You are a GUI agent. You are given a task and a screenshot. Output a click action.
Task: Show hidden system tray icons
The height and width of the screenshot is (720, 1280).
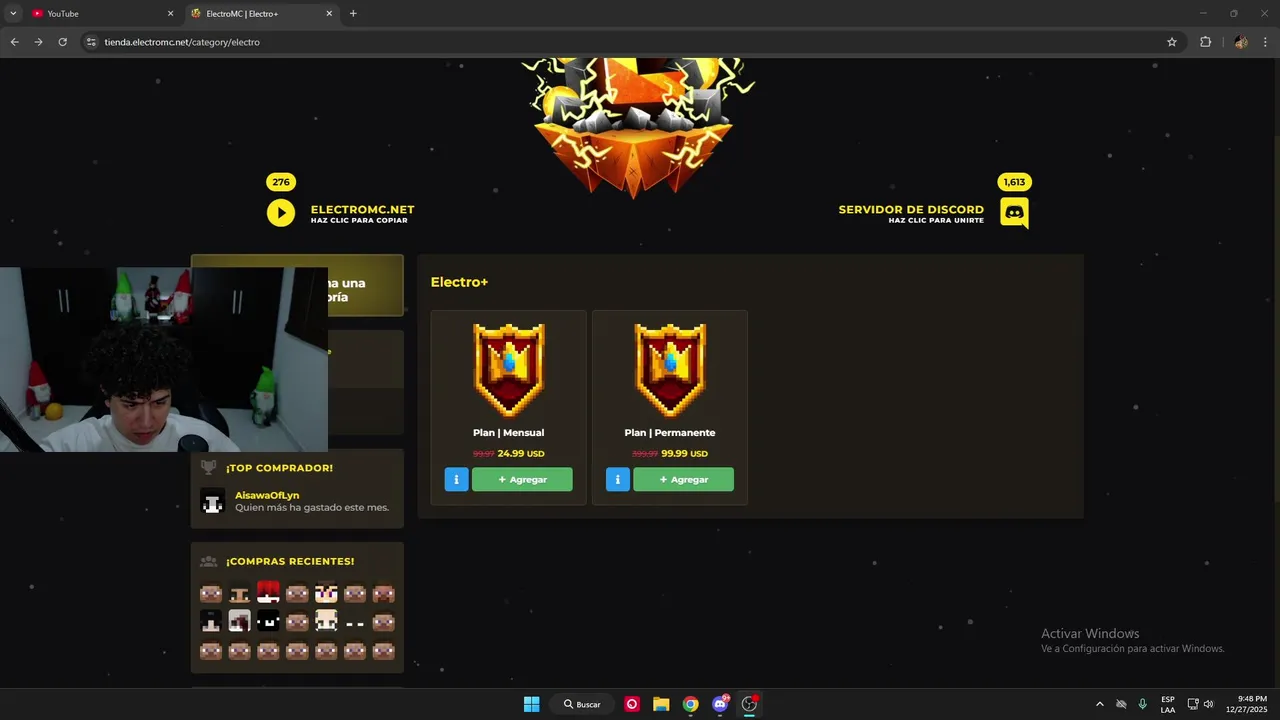[x=1099, y=704]
